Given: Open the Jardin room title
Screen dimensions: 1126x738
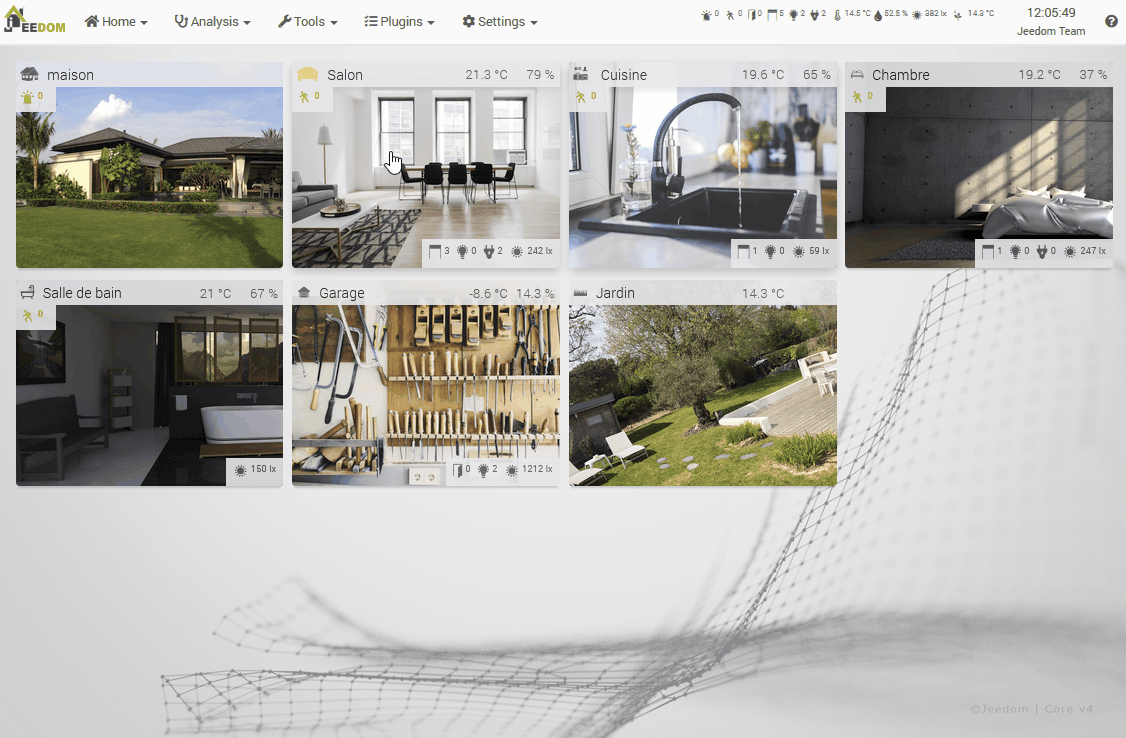Looking at the screenshot, I should (615, 293).
